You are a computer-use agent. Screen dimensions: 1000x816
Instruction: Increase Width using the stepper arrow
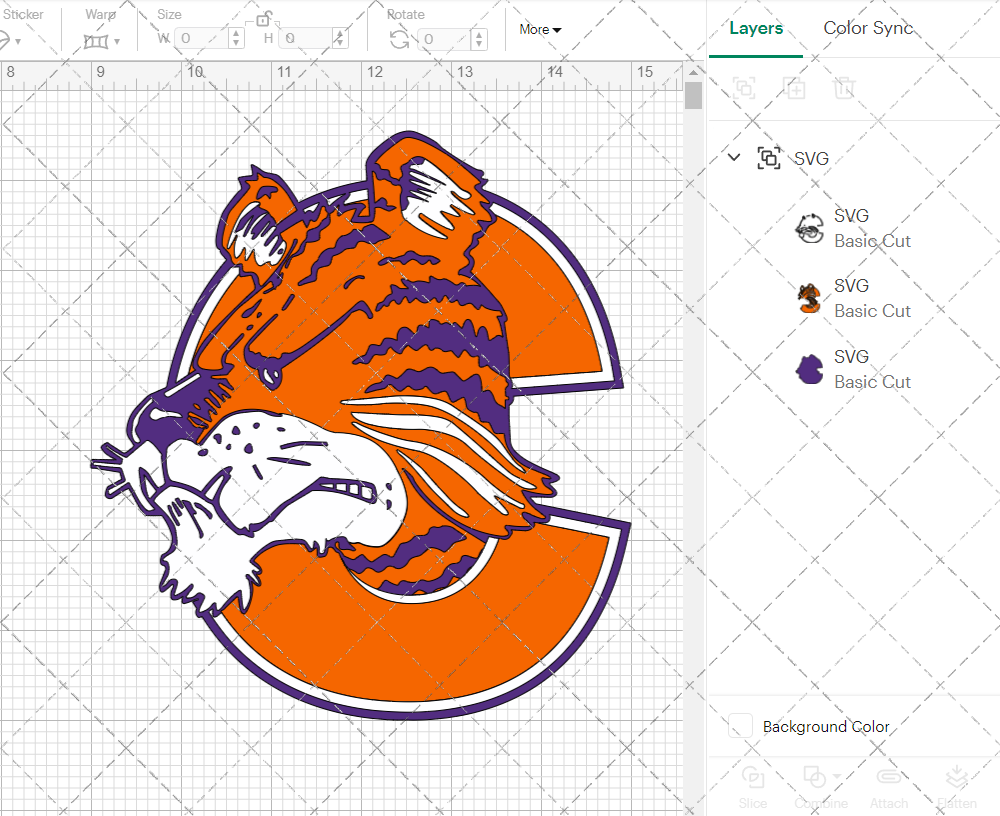tap(236, 33)
